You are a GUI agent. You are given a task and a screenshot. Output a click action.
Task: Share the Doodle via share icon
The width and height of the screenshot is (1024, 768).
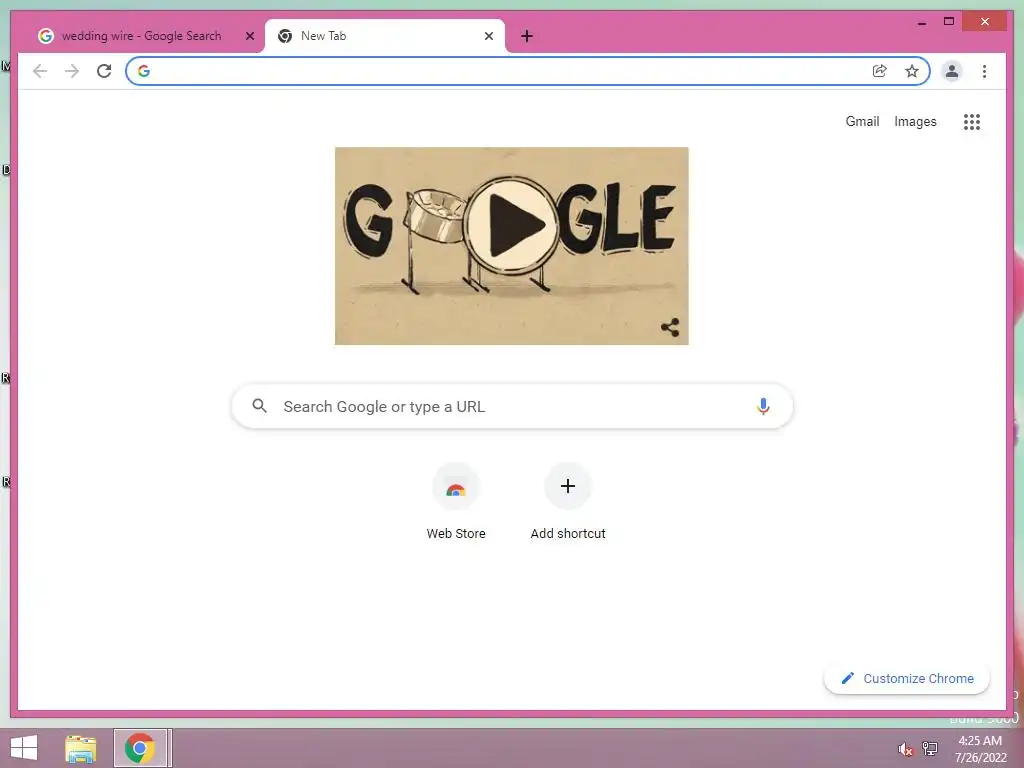click(x=670, y=327)
